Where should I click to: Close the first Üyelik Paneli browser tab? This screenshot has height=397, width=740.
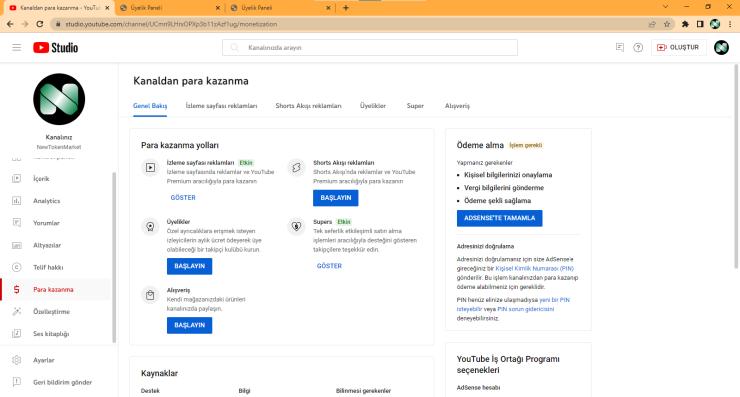click(218, 8)
